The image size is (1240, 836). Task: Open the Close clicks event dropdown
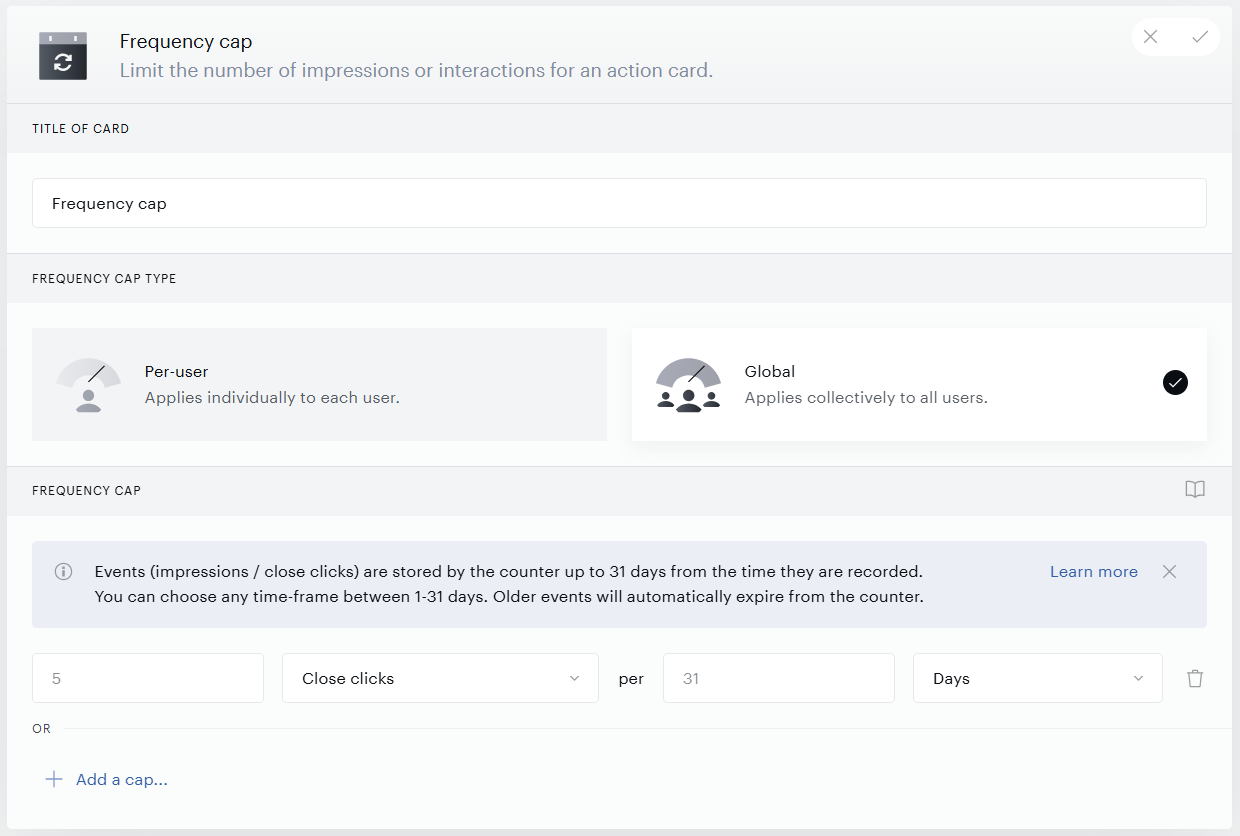tap(440, 678)
